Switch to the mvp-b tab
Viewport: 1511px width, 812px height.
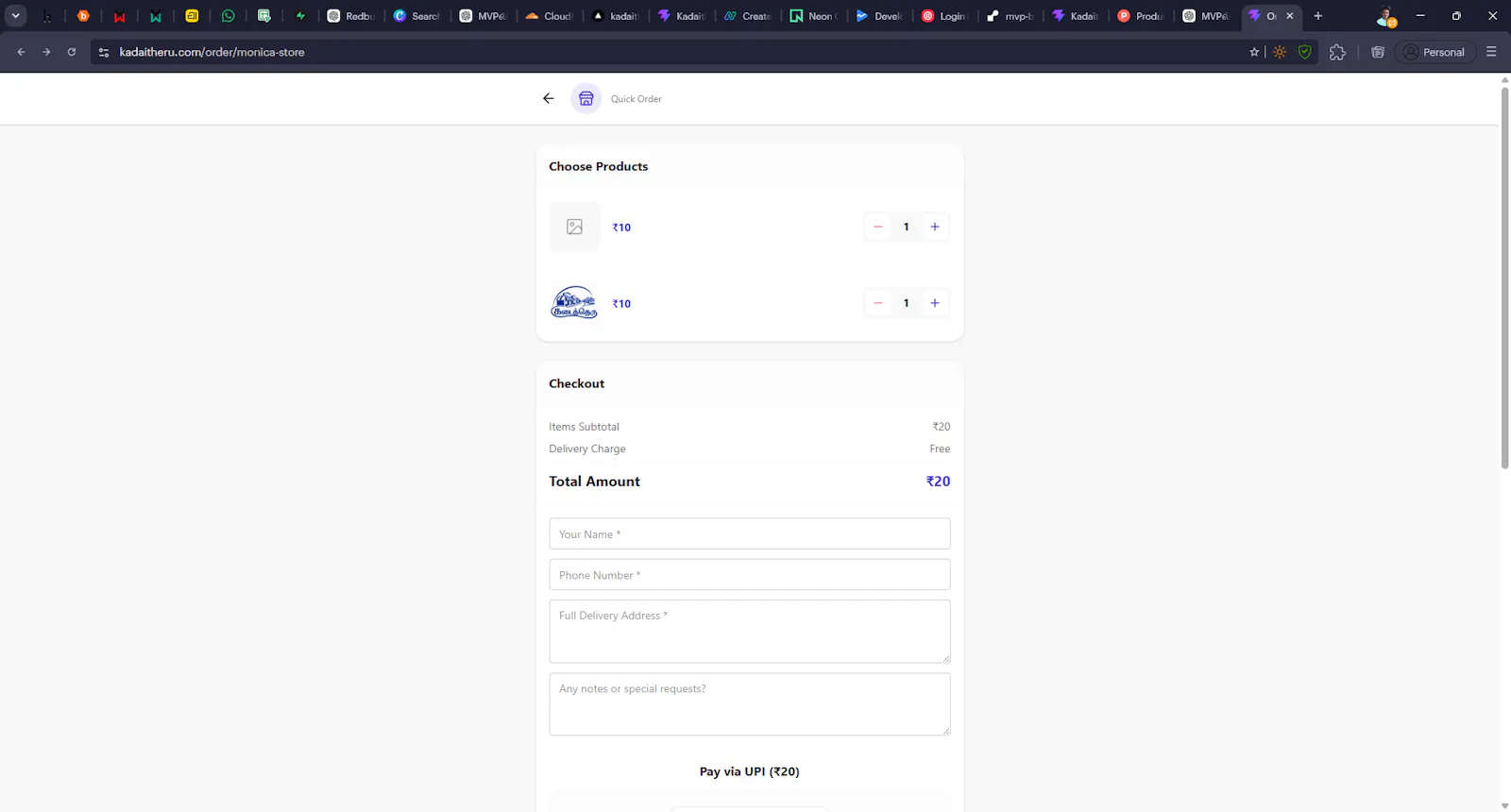pos(1010,16)
